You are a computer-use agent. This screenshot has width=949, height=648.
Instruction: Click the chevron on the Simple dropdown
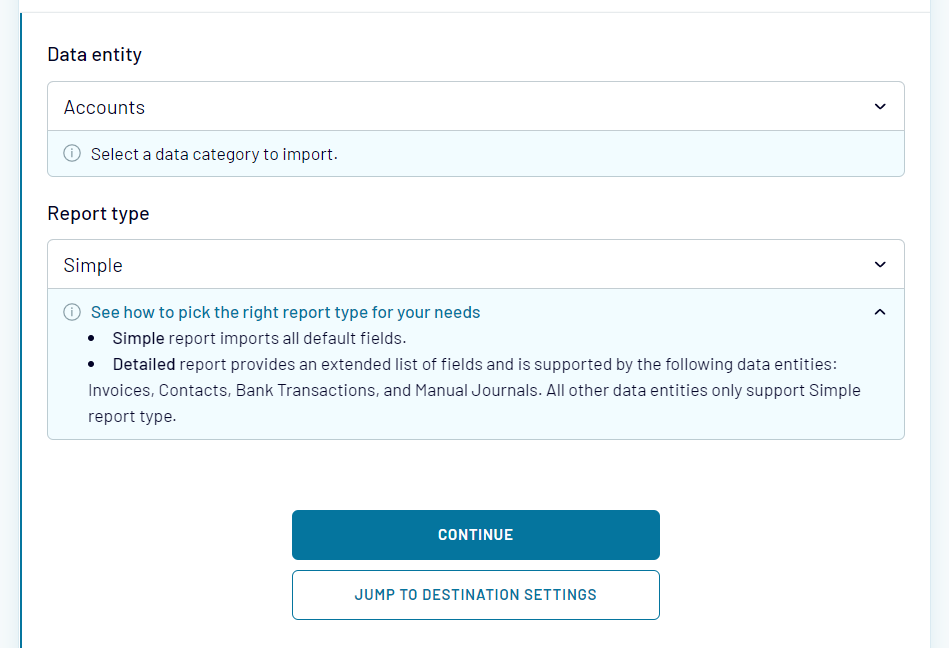(x=880, y=264)
